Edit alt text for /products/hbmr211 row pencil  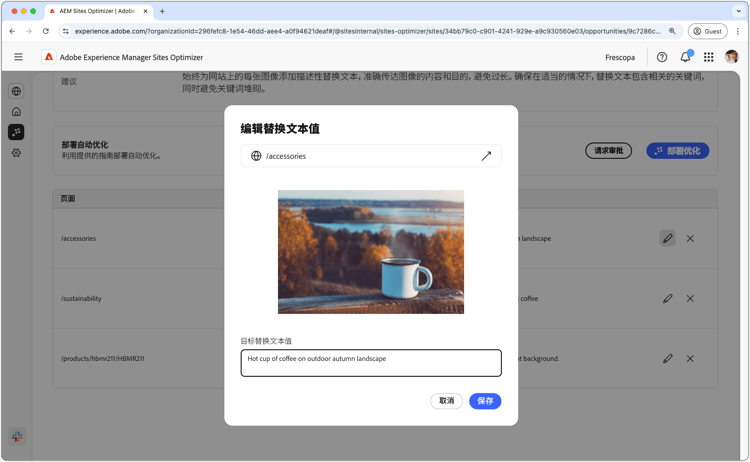pyautogui.click(x=668, y=358)
